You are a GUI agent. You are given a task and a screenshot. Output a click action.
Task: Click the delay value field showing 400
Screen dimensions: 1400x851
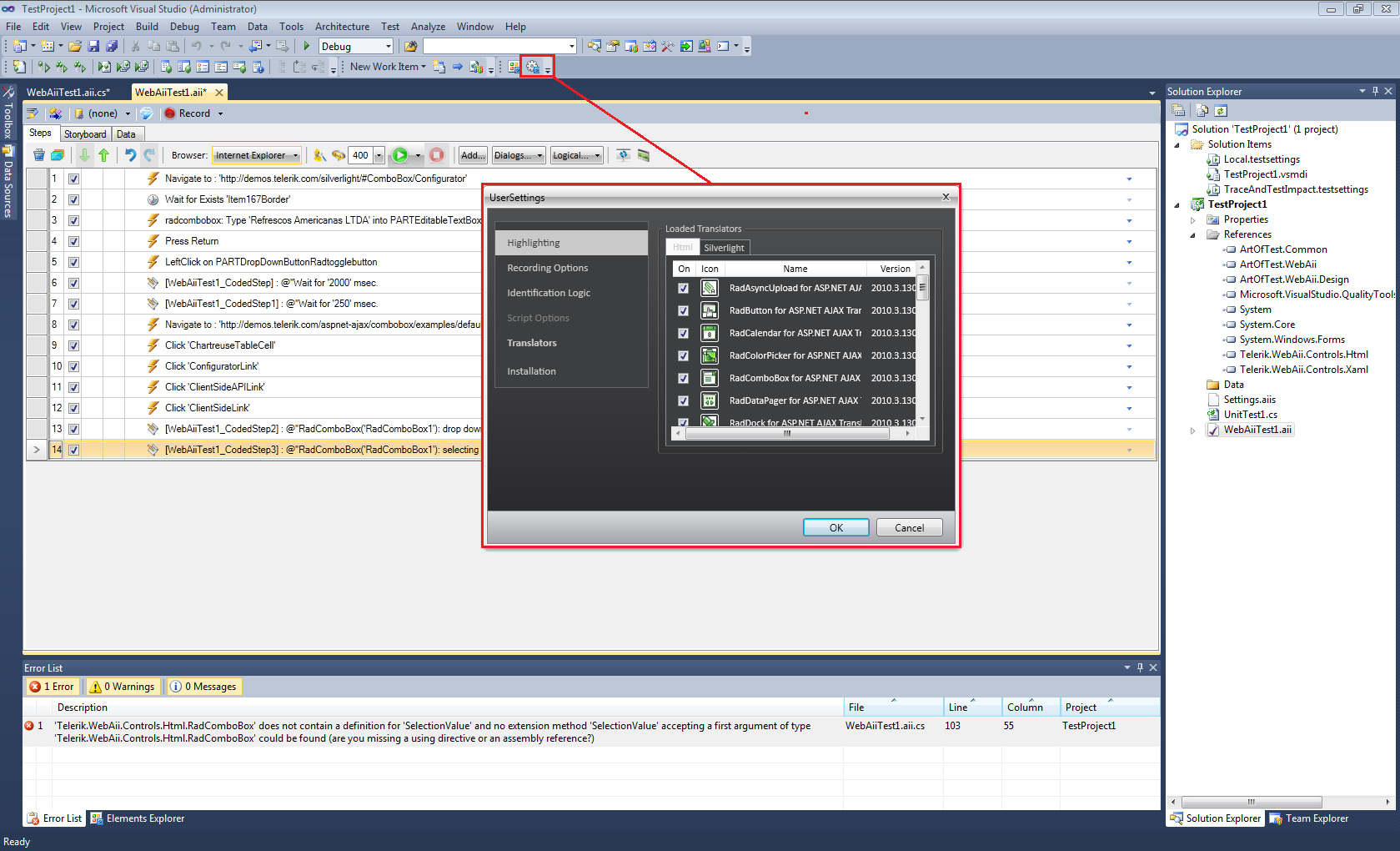tap(360, 155)
